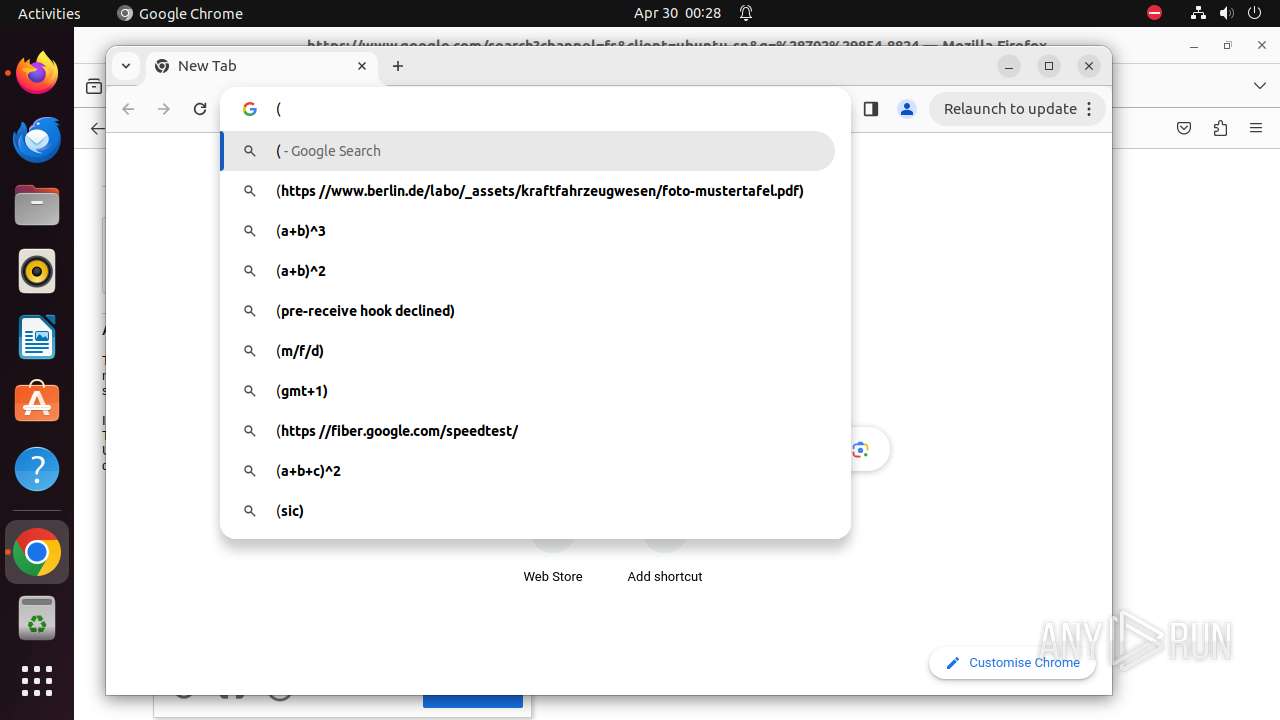This screenshot has height=720, width=1280.
Task: Open Trash from the dock
Action: [37, 618]
